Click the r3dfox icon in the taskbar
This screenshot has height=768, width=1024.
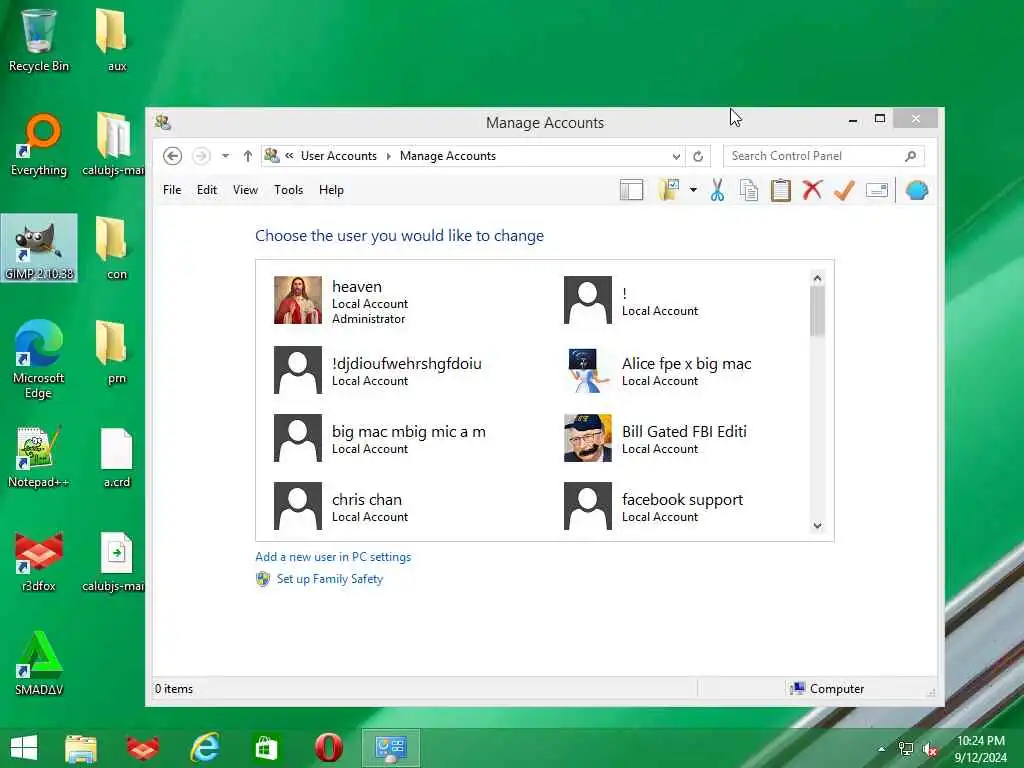pyautogui.click(x=143, y=748)
